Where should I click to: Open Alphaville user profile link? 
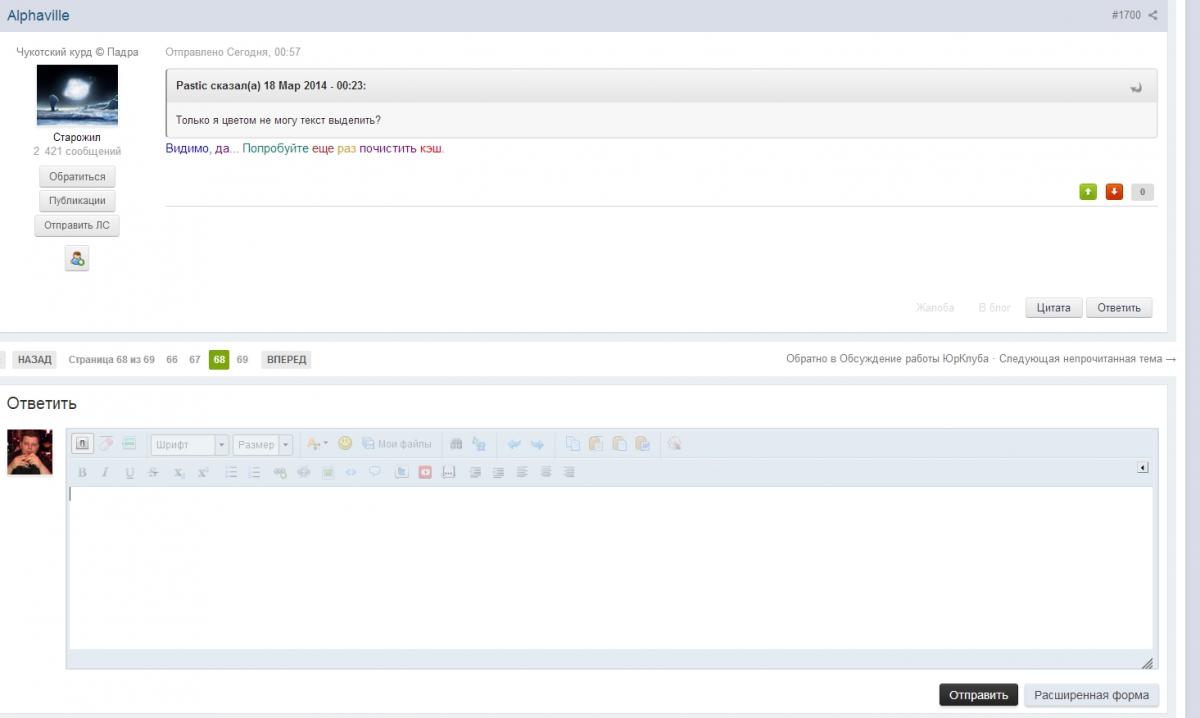point(38,16)
